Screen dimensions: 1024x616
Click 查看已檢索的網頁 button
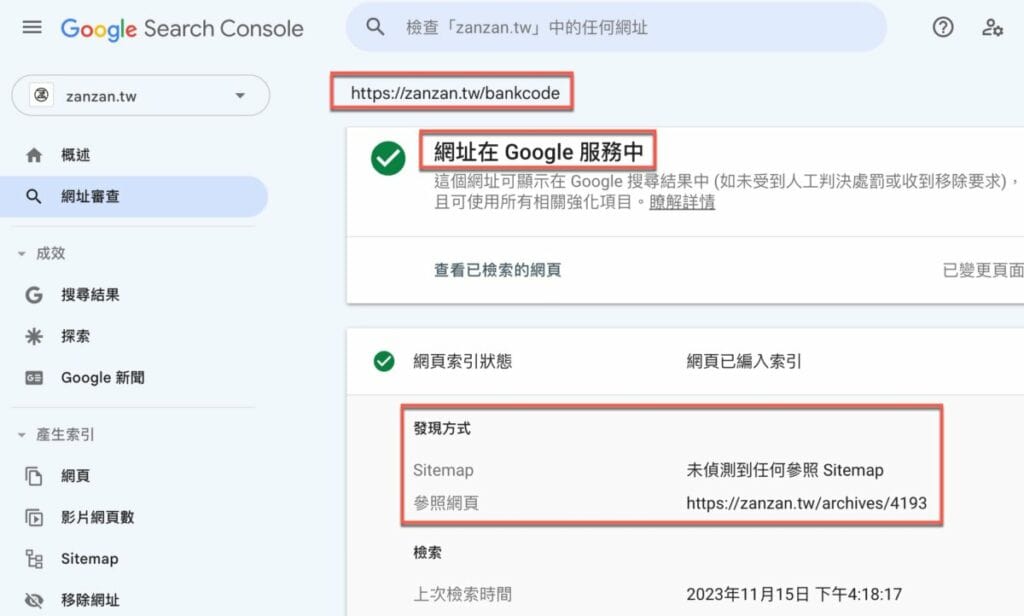click(498, 270)
